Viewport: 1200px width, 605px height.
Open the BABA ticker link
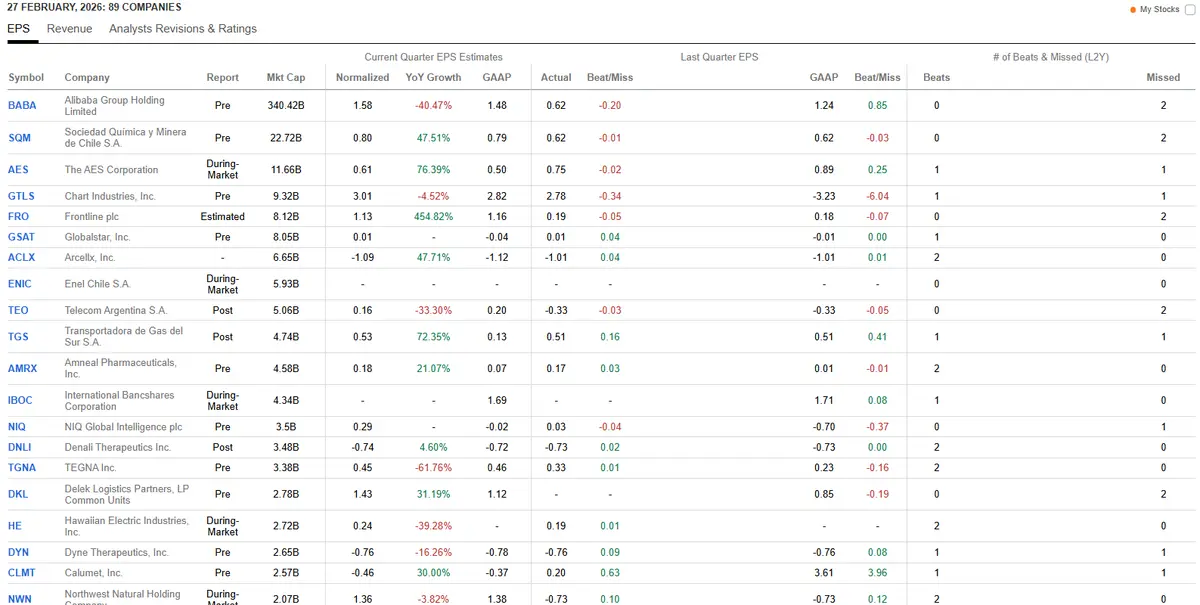click(21, 105)
